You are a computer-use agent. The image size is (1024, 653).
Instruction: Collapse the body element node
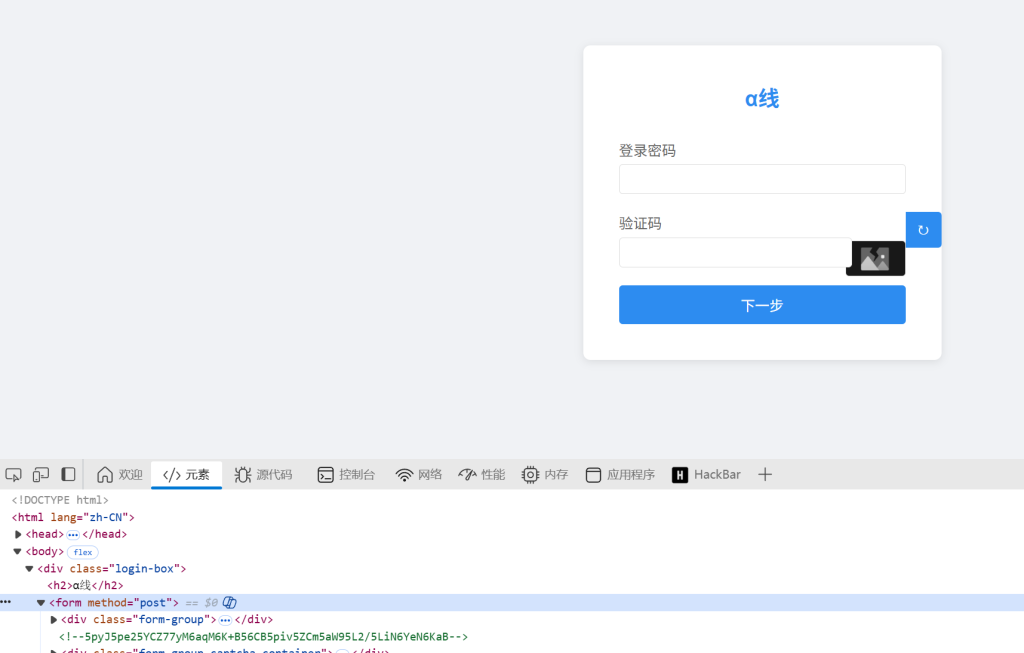(18, 552)
